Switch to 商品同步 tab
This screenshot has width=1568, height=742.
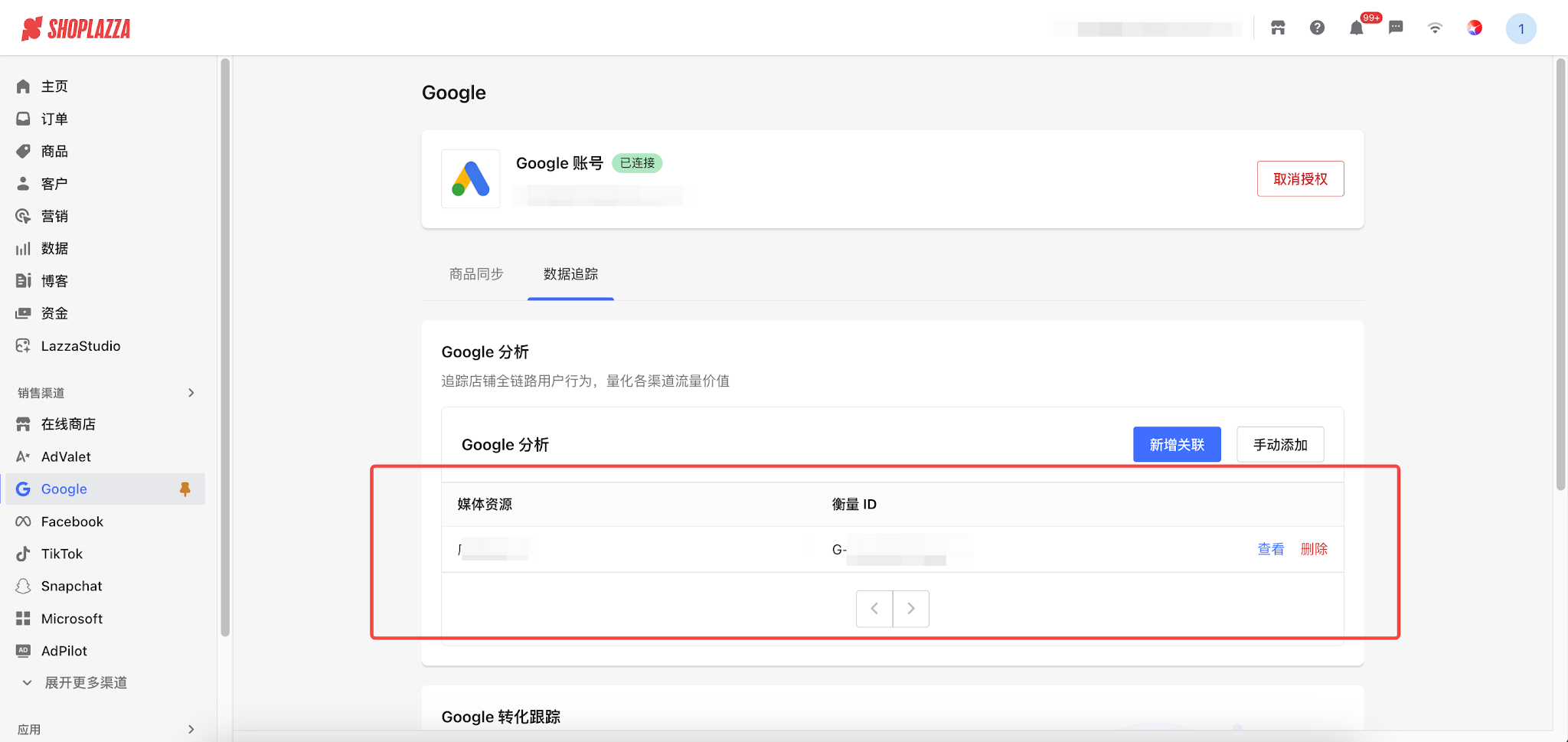[476, 274]
